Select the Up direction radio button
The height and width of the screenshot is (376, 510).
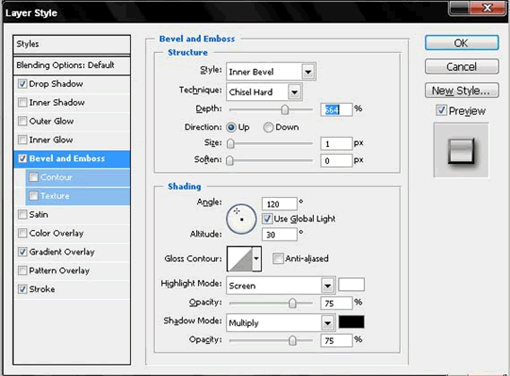pyautogui.click(x=231, y=127)
